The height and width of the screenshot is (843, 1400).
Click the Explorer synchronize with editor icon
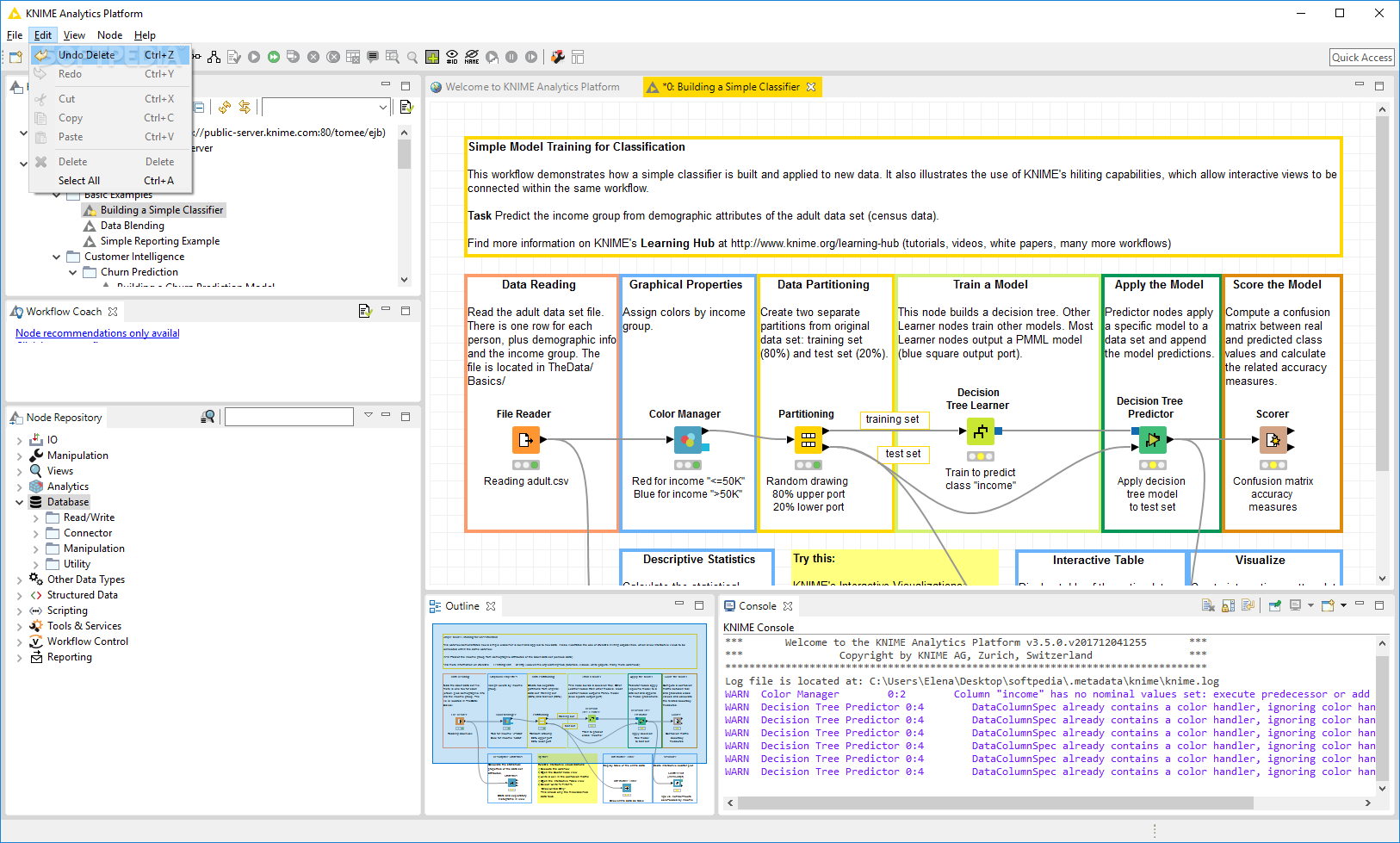tap(245, 107)
